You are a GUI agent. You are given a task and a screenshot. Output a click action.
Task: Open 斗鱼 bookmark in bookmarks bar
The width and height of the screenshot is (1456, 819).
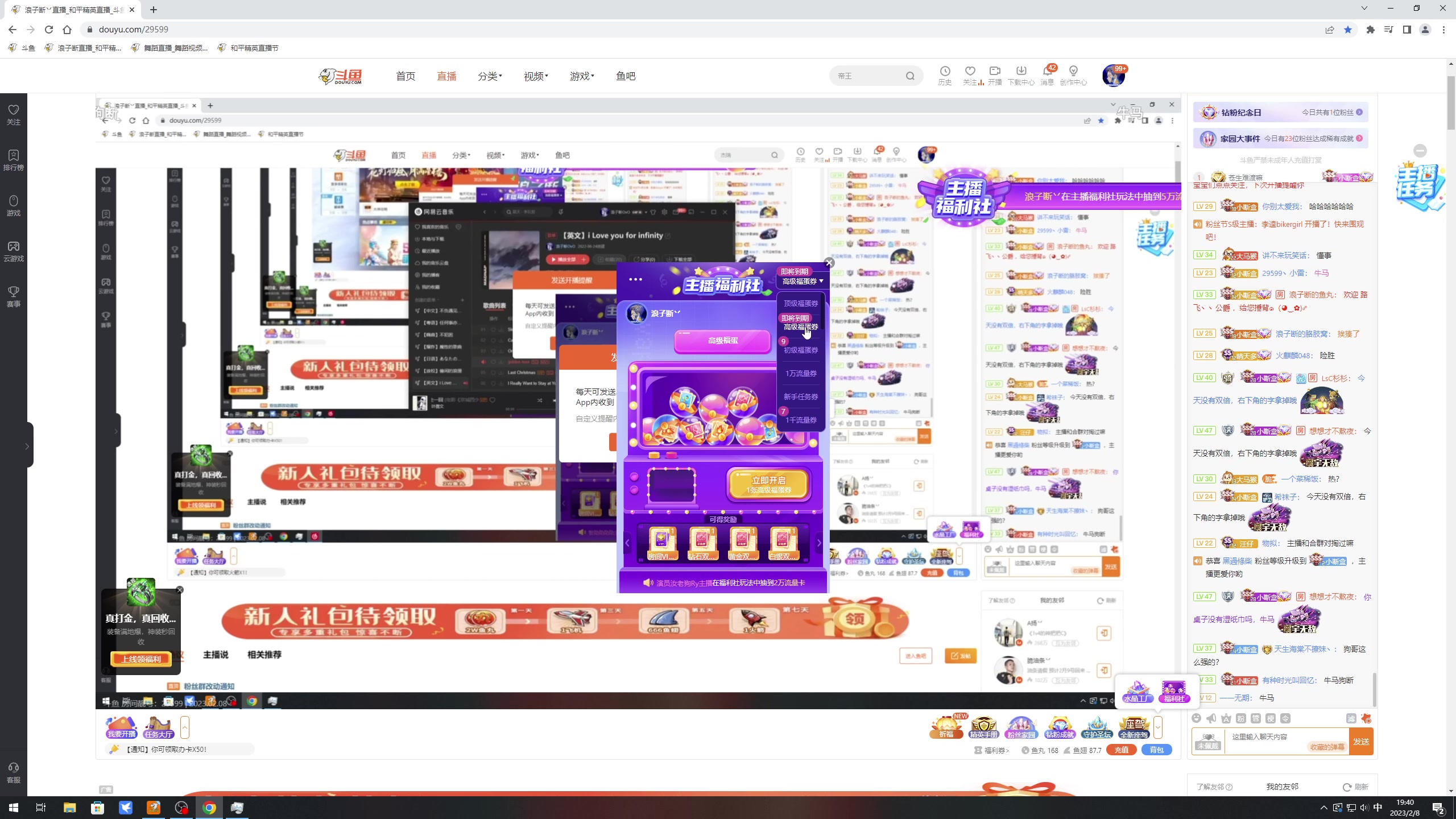click(22, 48)
